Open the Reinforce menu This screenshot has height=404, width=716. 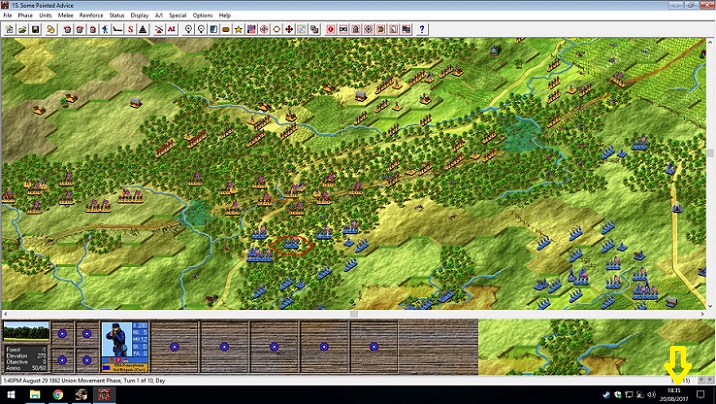click(91, 15)
